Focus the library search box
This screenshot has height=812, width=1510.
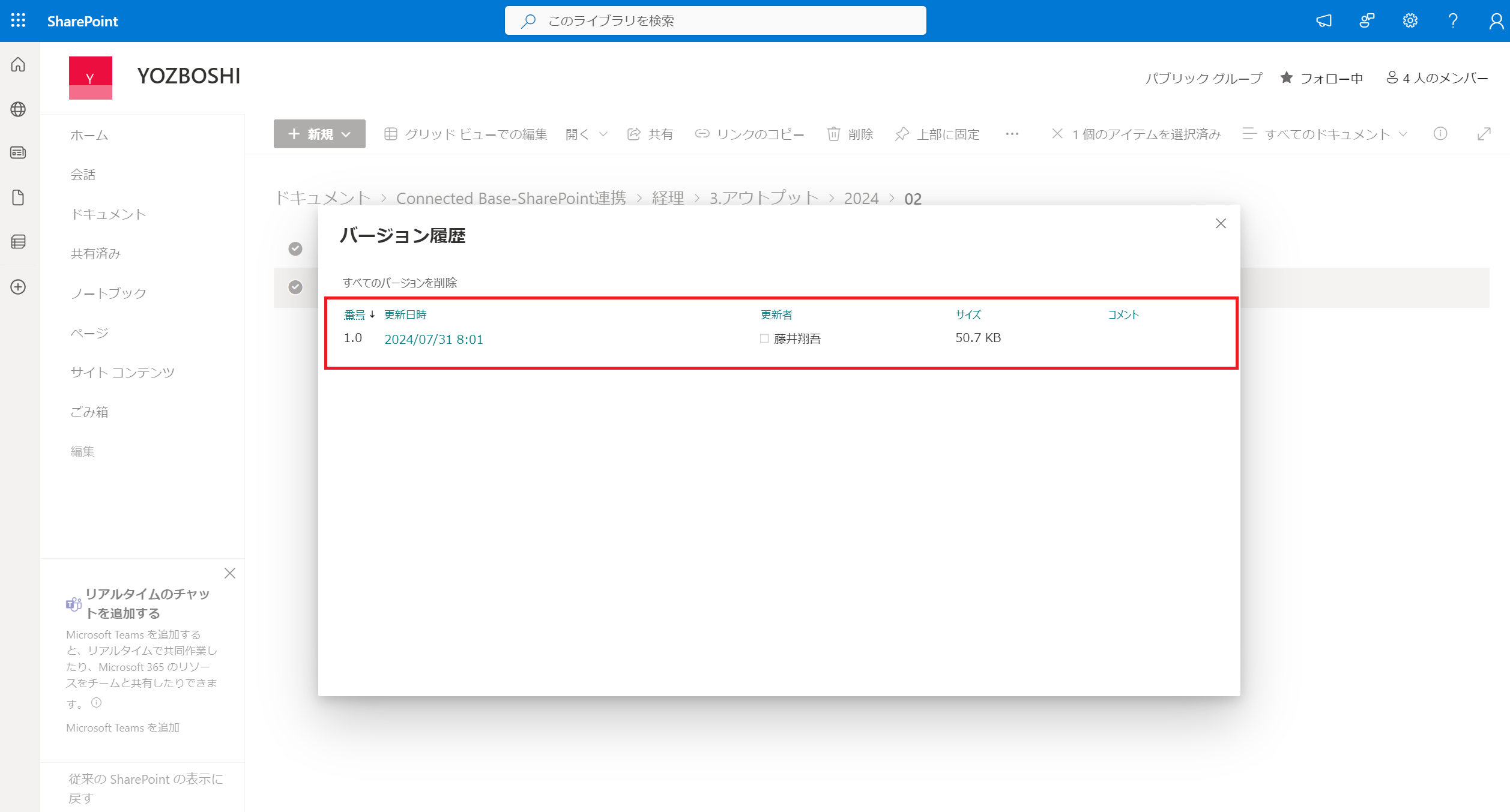click(x=715, y=20)
